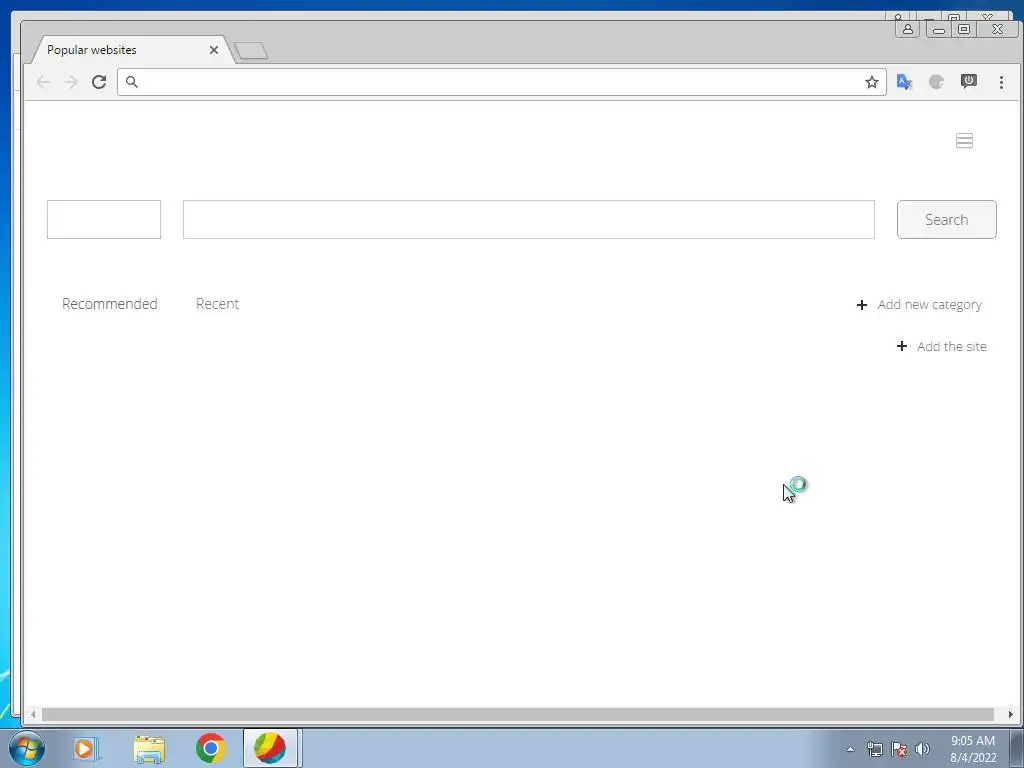Click the plus icon beside Add new category
The image size is (1024, 768).
[862, 305]
